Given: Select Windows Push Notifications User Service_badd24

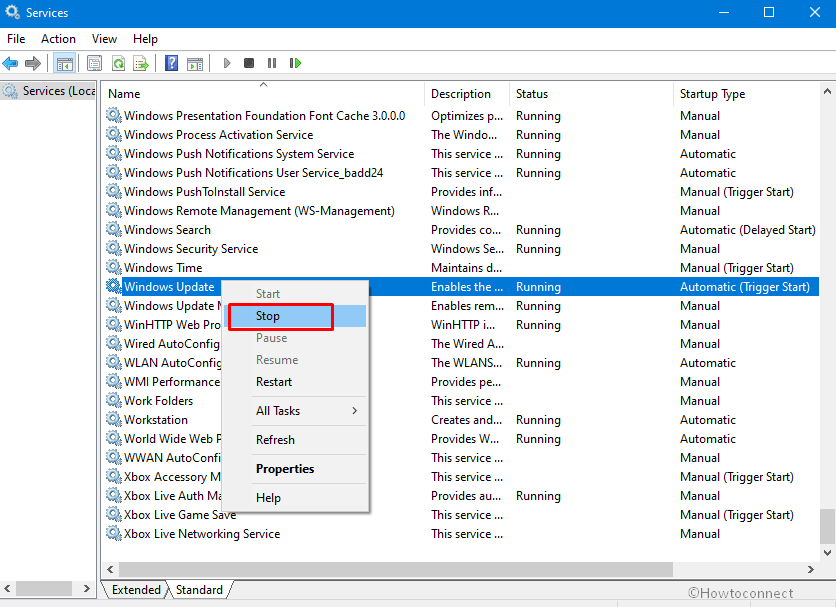Looking at the screenshot, I should click(253, 173).
